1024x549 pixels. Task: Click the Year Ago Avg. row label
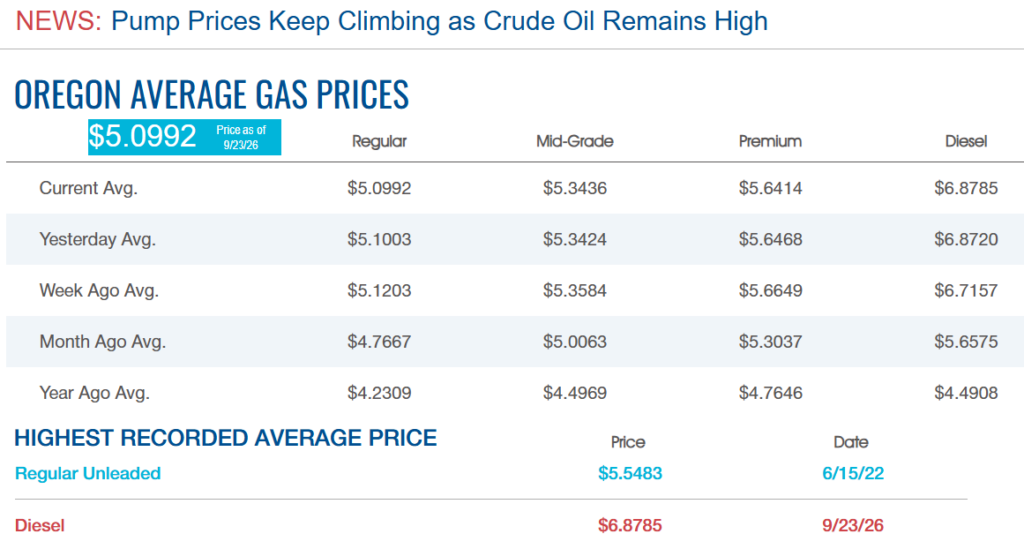click(x=94, y=393)
